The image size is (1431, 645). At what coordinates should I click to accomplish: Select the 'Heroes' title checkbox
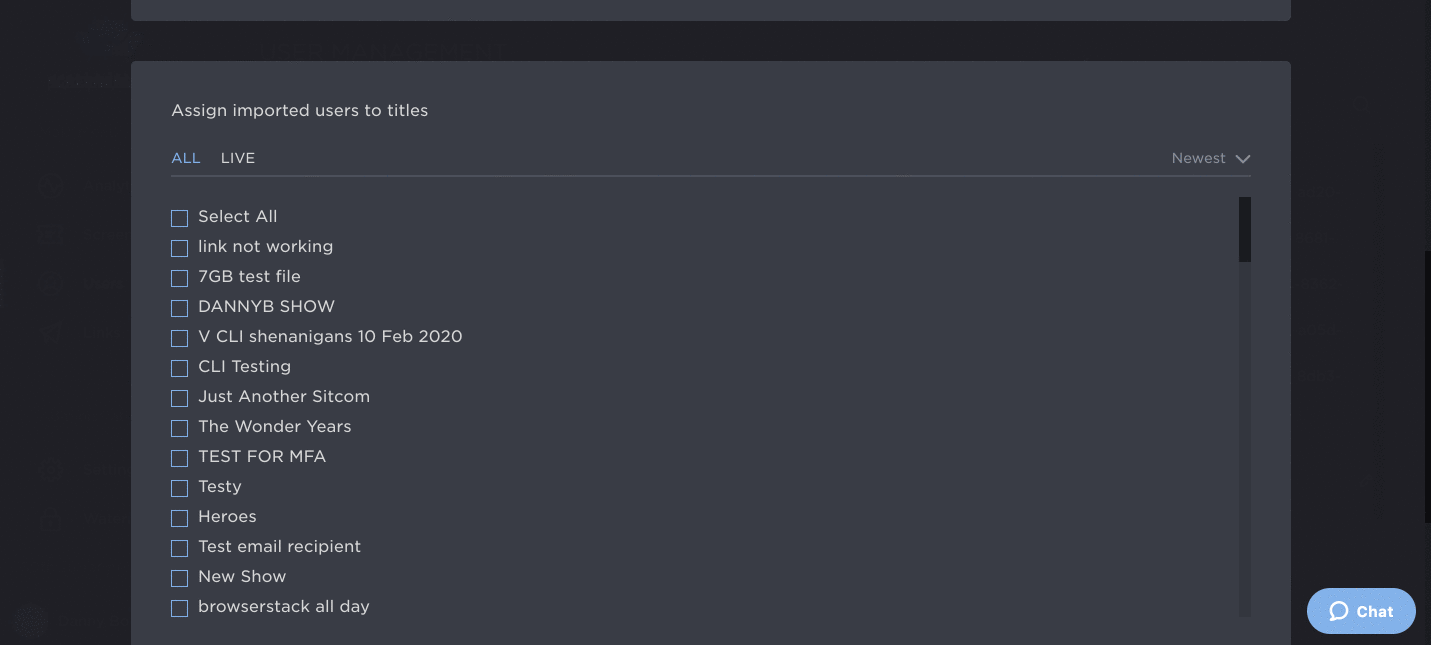click(179, 518)
